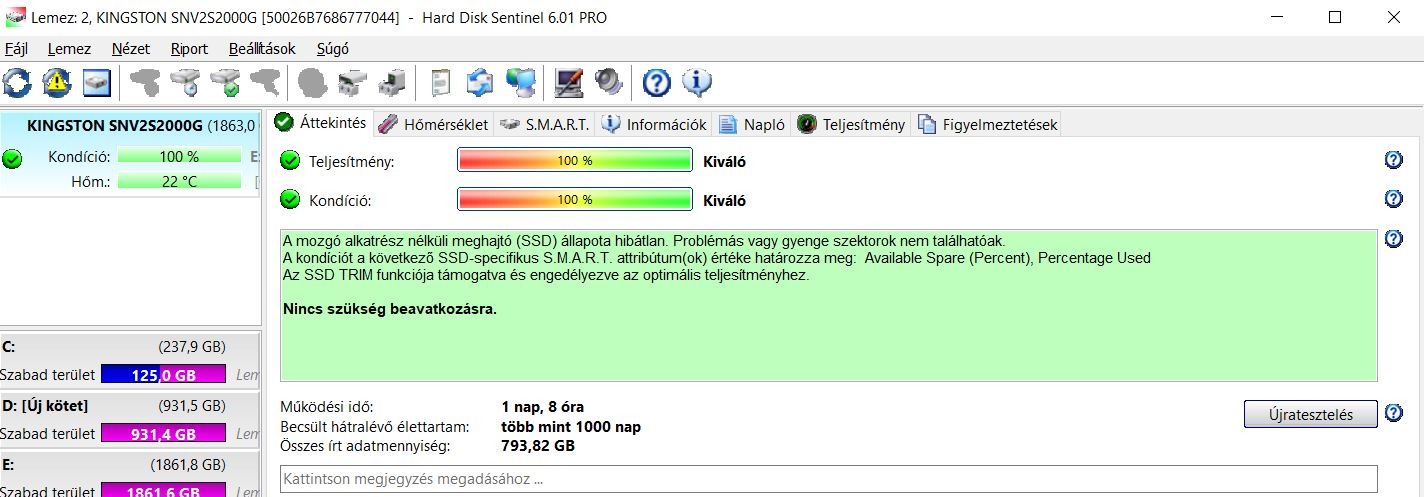The width and height of the screenshot is (1424, 497).
Task: Click the blue disk panel toolbar icon
Action: tap(96, 82)
